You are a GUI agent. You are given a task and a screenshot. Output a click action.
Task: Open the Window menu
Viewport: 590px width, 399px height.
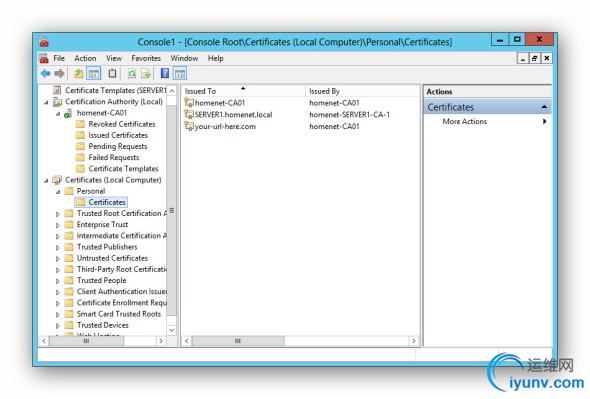coord(184,58)
